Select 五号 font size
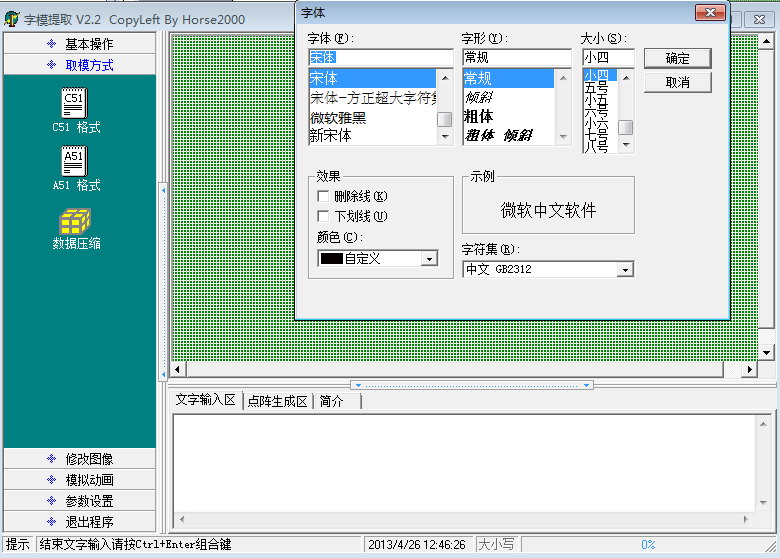This screenshot has height=558, width=780. pyautogui.click(x=600, y=87)
